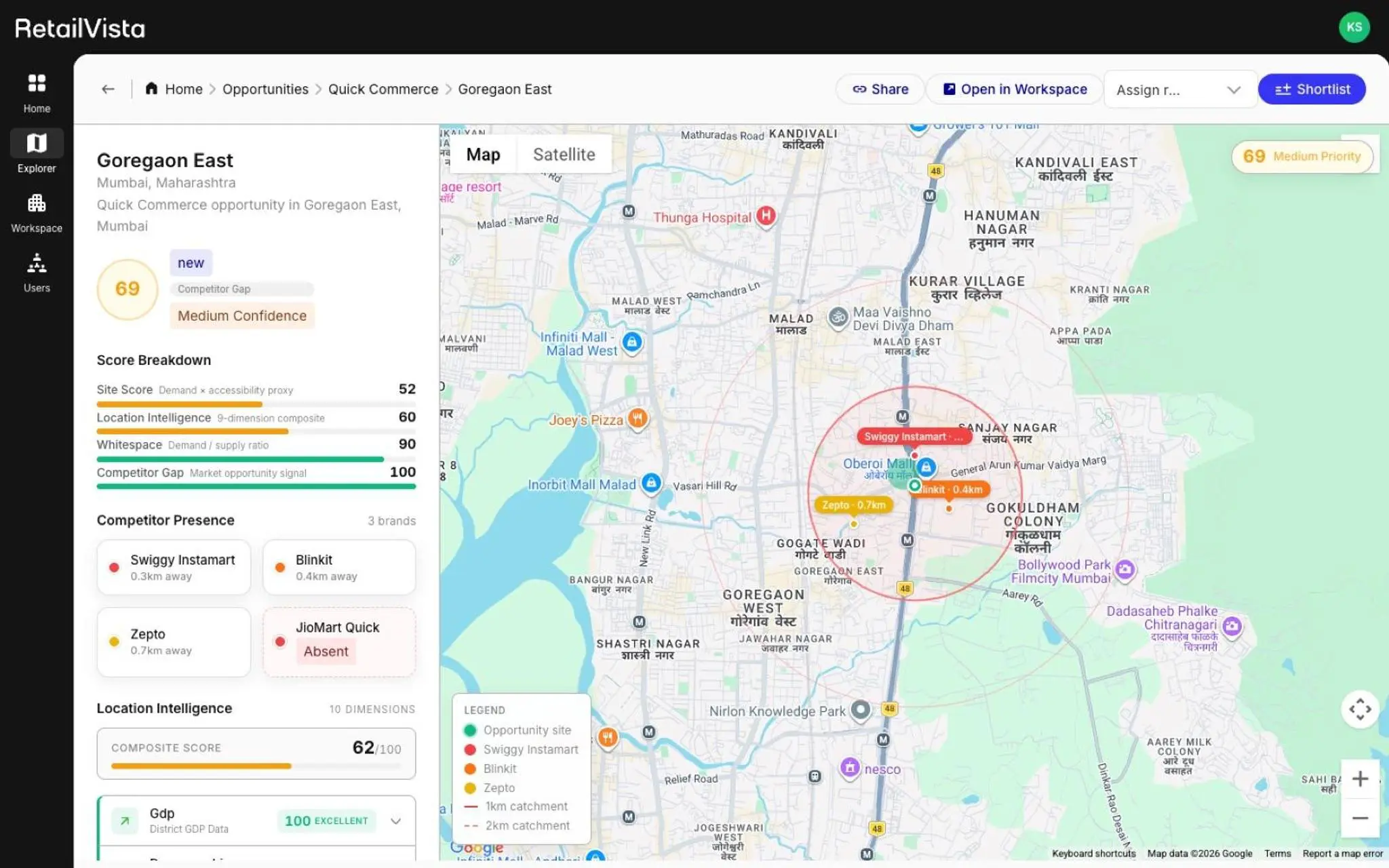The width and height of the screenshot is (1389, 868).
Task: Click the Medium Confidence tag
Action: coord(242,316)
